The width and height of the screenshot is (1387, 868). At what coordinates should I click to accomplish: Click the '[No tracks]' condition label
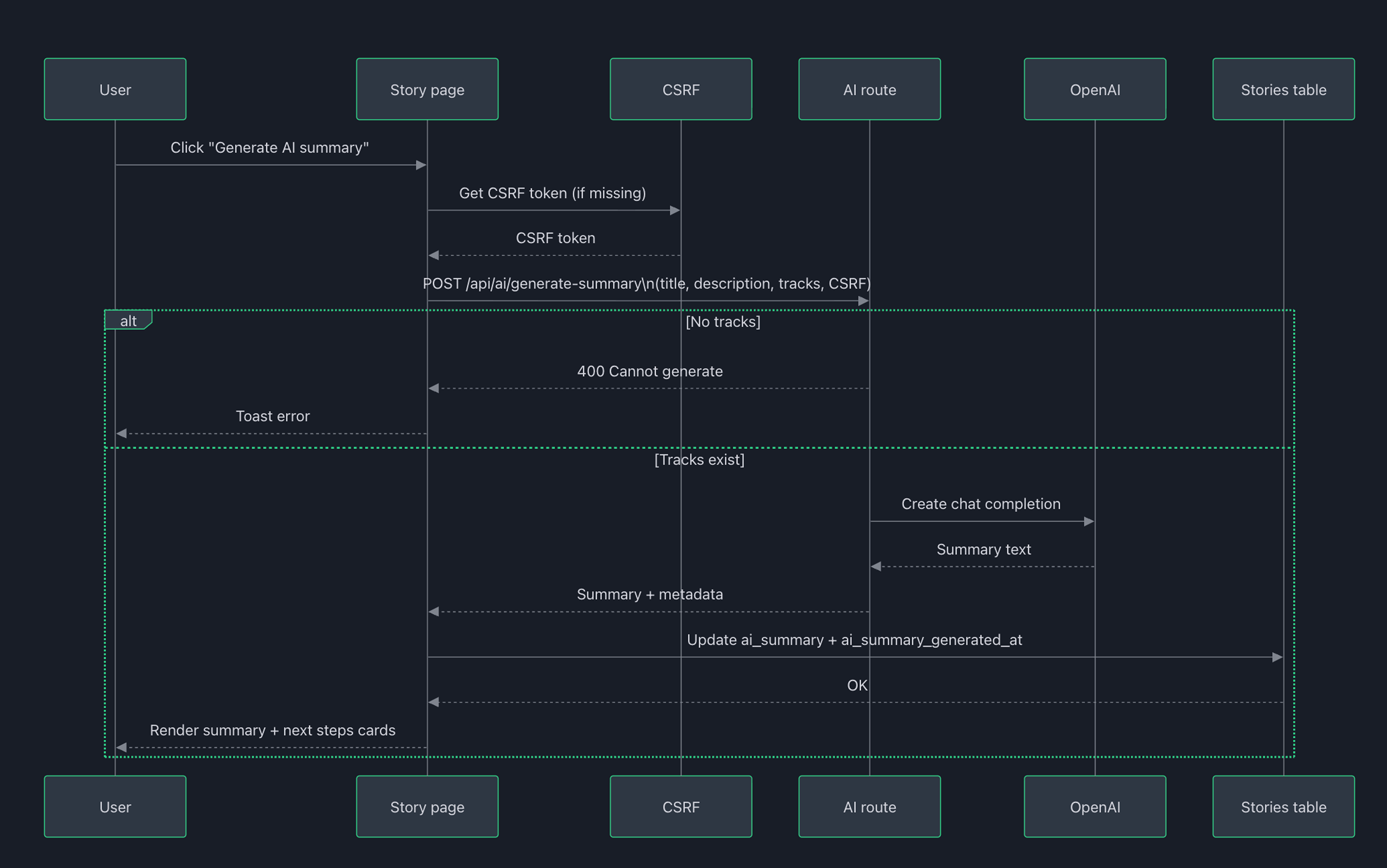[723, 321]
